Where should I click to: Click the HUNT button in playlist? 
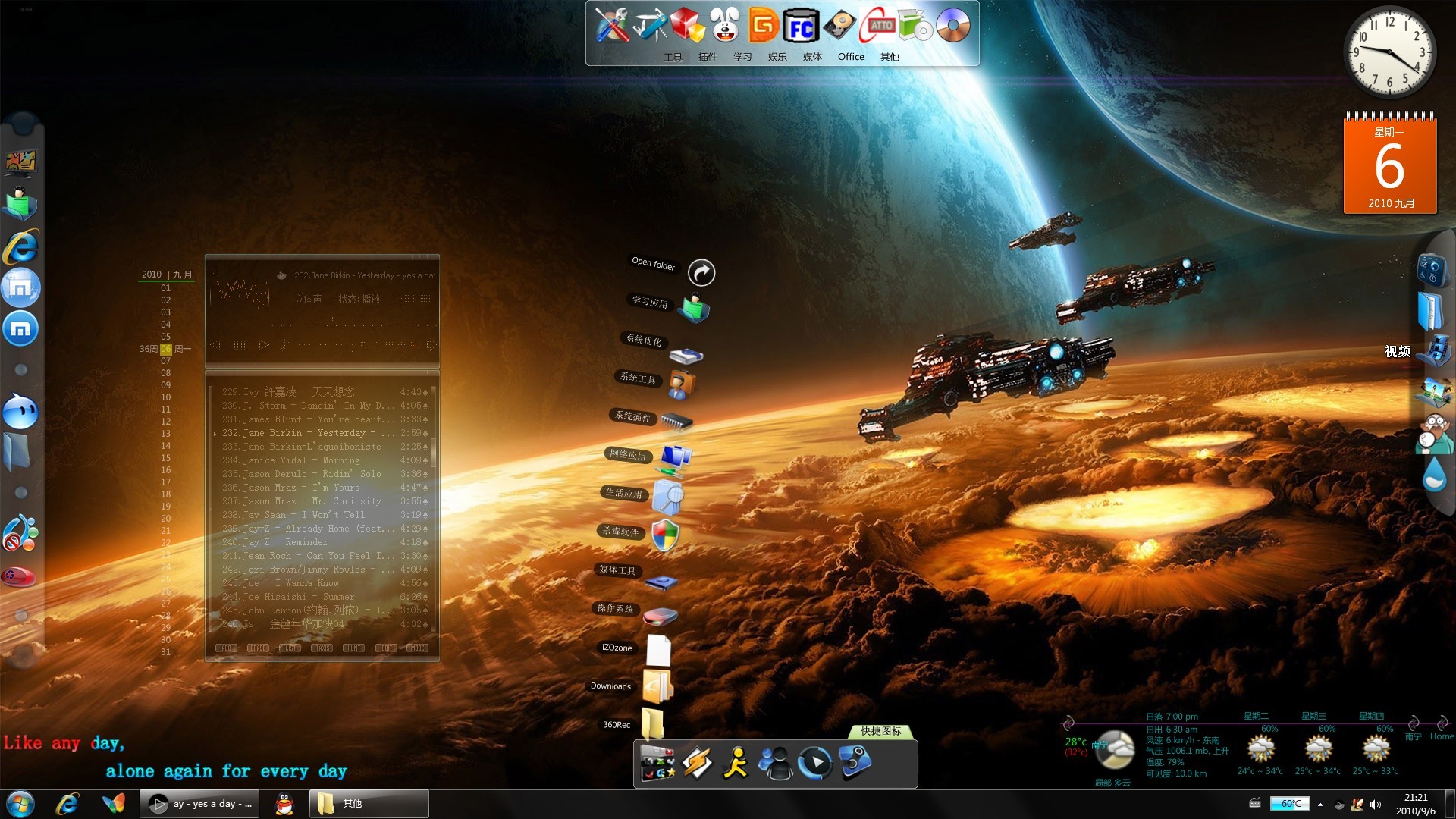coord(354,648)
